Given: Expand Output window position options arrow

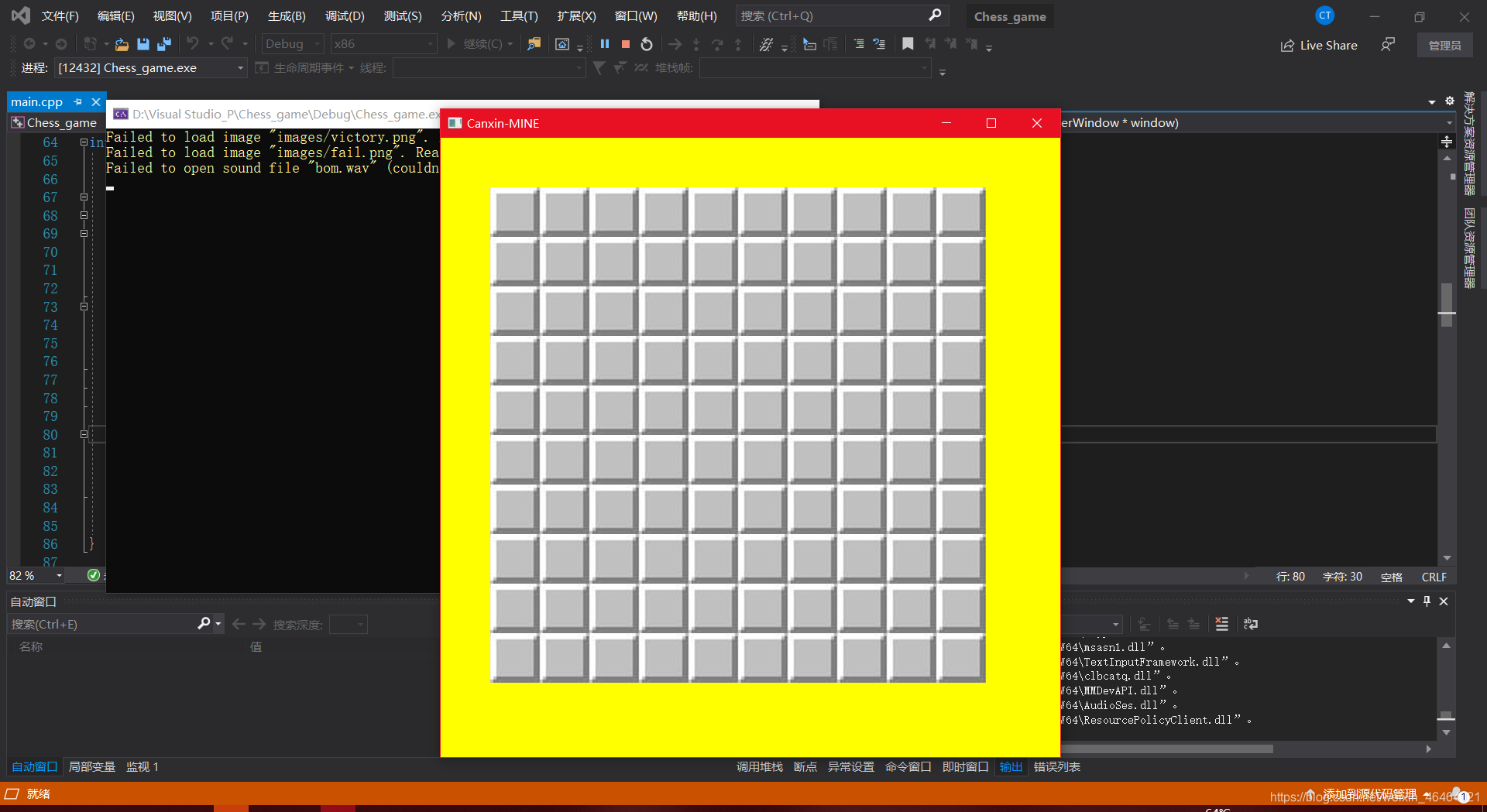Looking at the screenshot, I should (x=1410, y=601).
